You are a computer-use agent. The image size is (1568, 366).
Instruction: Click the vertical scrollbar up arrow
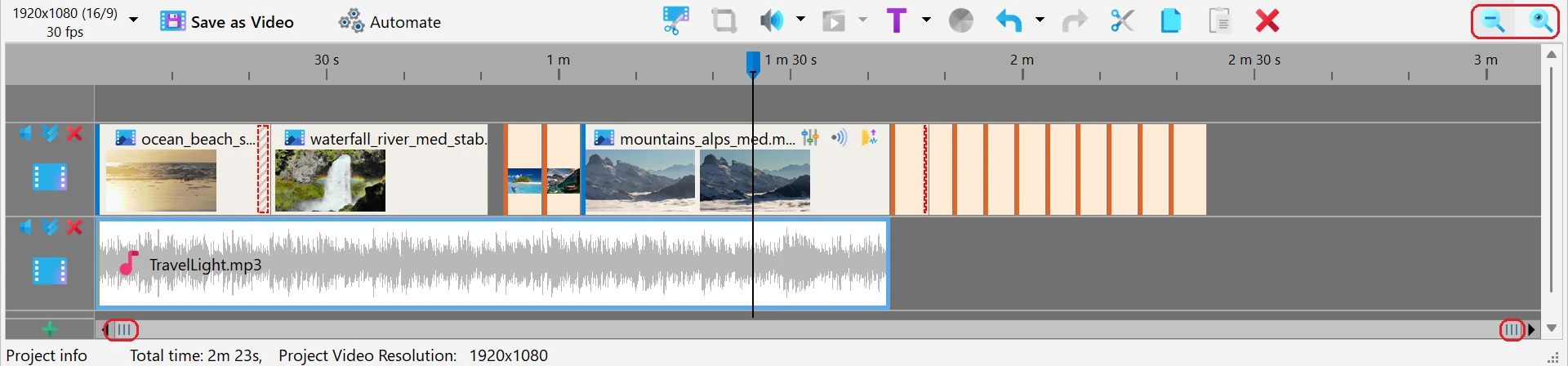point(1552,54)
